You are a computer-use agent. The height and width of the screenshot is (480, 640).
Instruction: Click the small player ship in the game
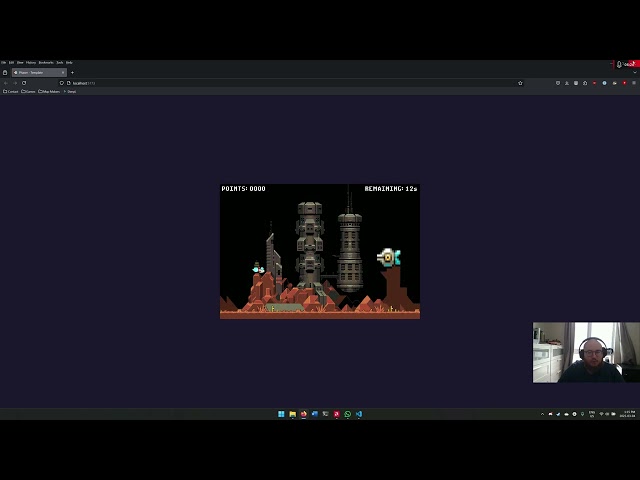258,269
